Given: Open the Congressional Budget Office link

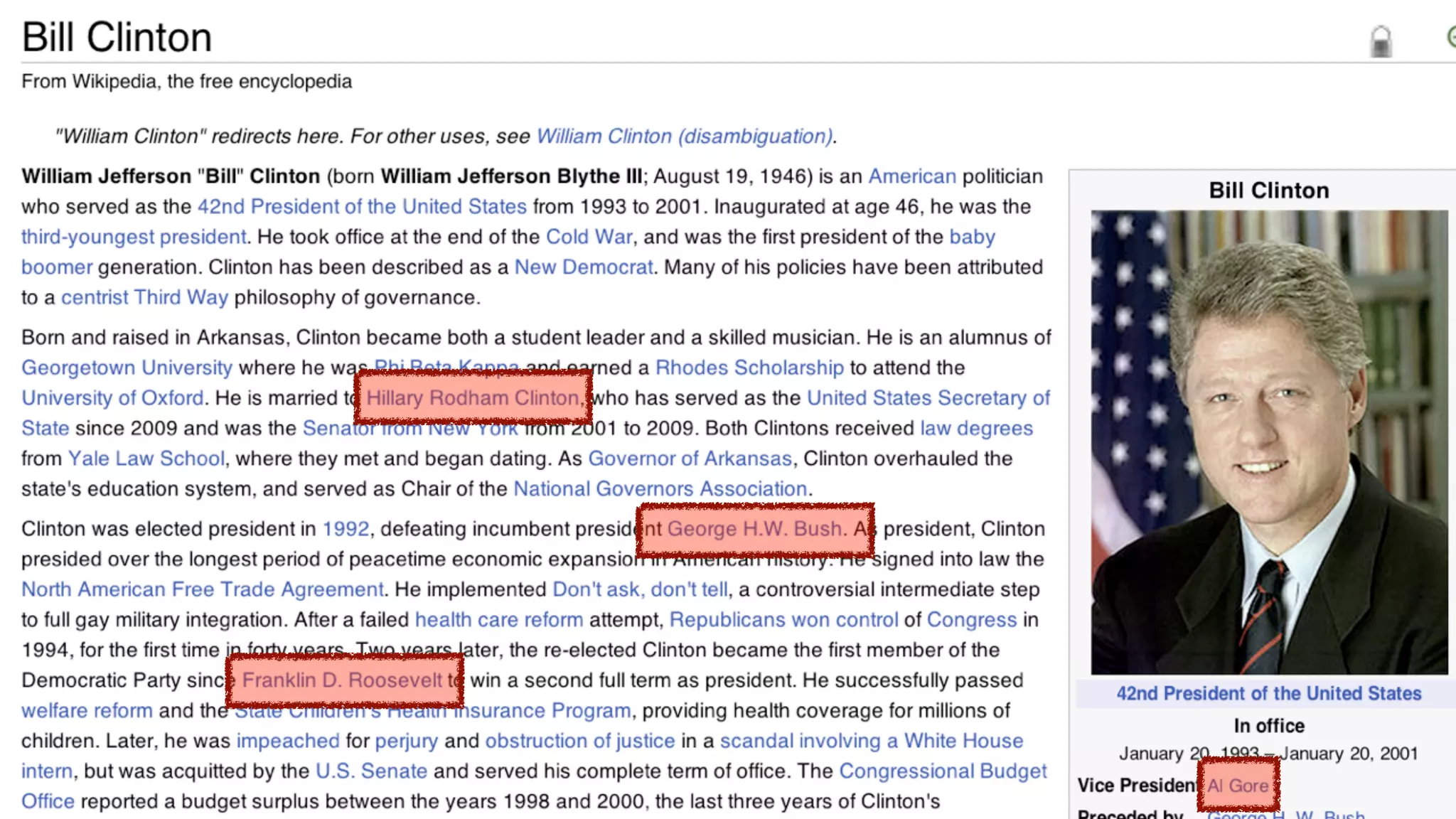Looking at the screenshot, I should pyautogui.click(x=943, y=771).
